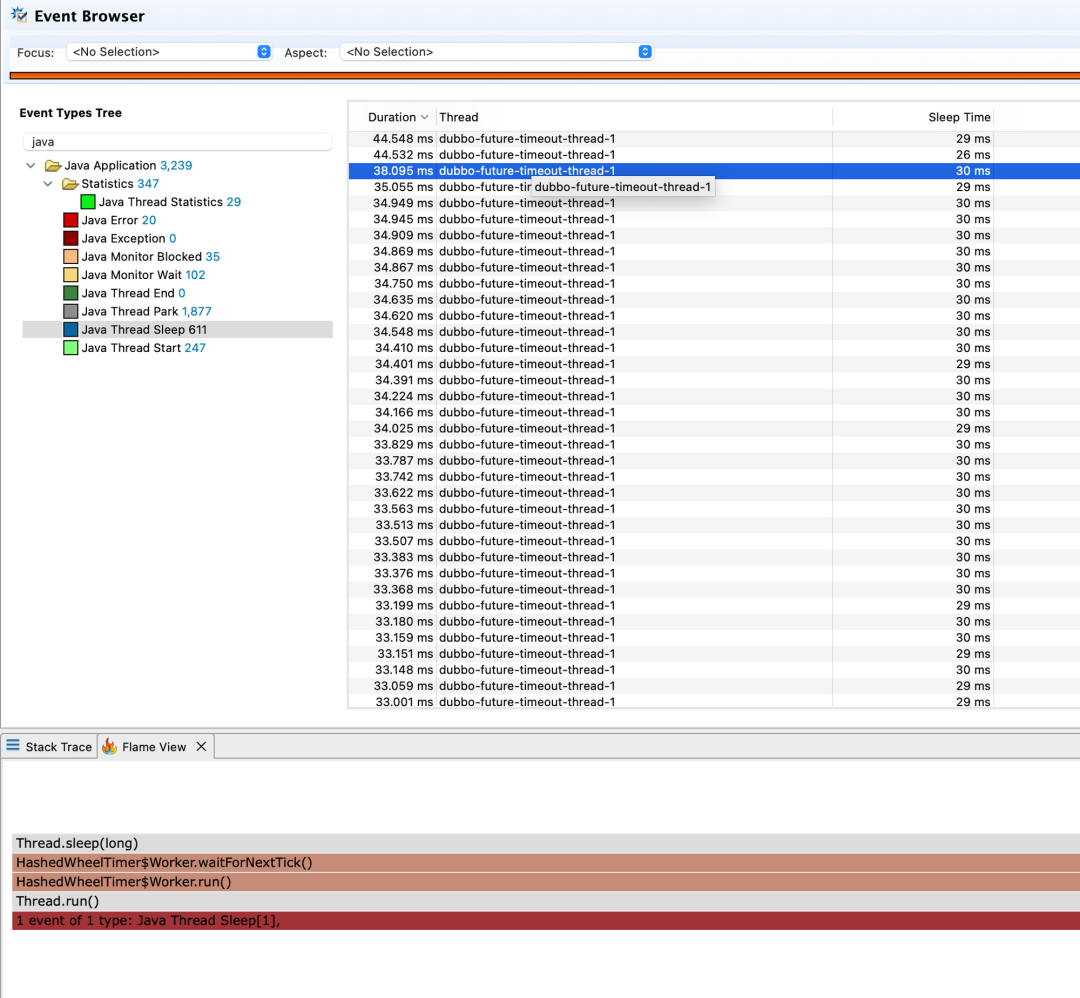Switch to the Stack Trace tab
The height and width of the screenshot is (998, 1080).
(x=50, y=747)
